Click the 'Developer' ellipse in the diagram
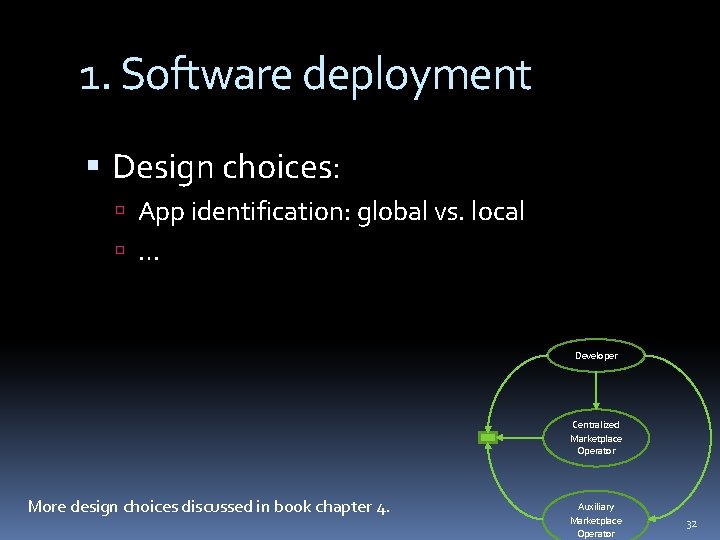This screenshot has height=540, width=720. (x=596, y=355)
